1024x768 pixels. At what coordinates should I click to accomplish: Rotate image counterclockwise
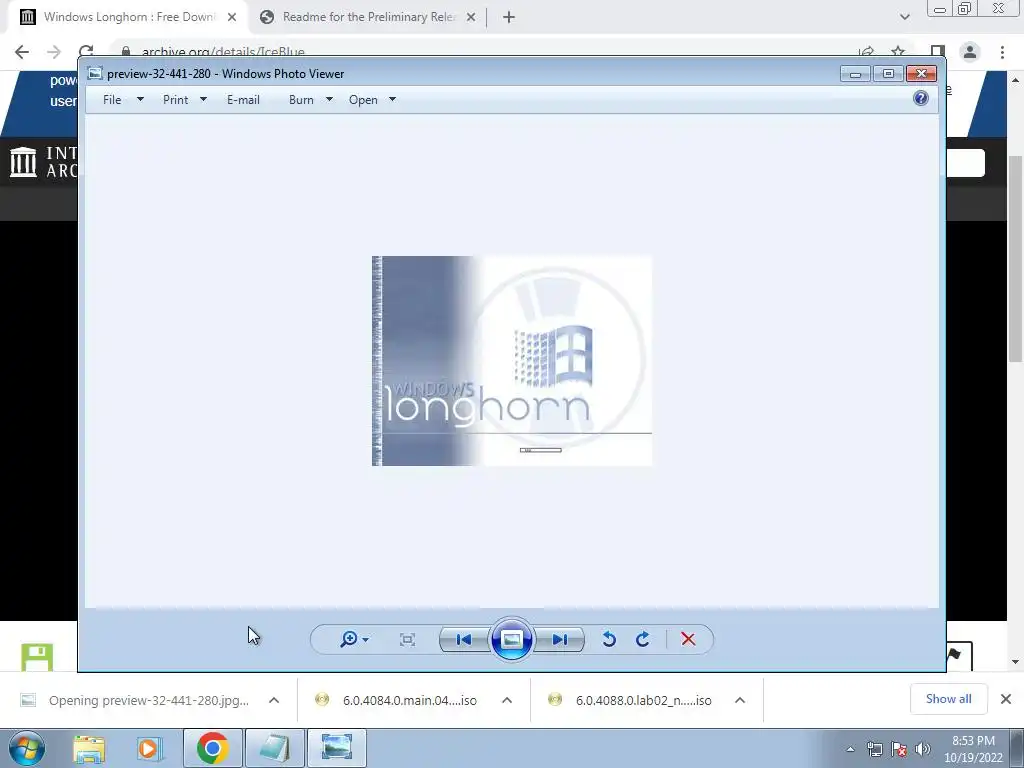609,639
